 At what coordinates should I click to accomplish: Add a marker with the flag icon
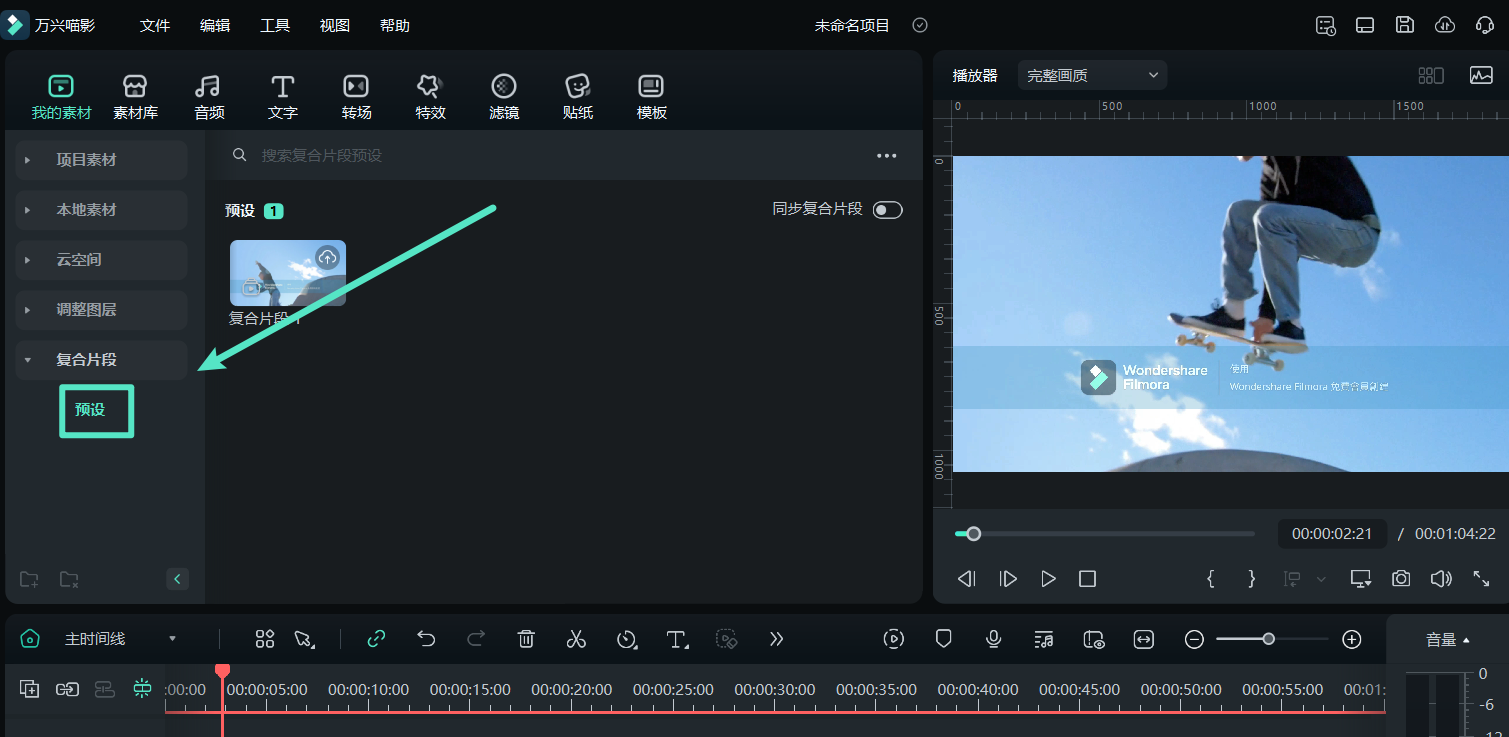pos(943,638)
